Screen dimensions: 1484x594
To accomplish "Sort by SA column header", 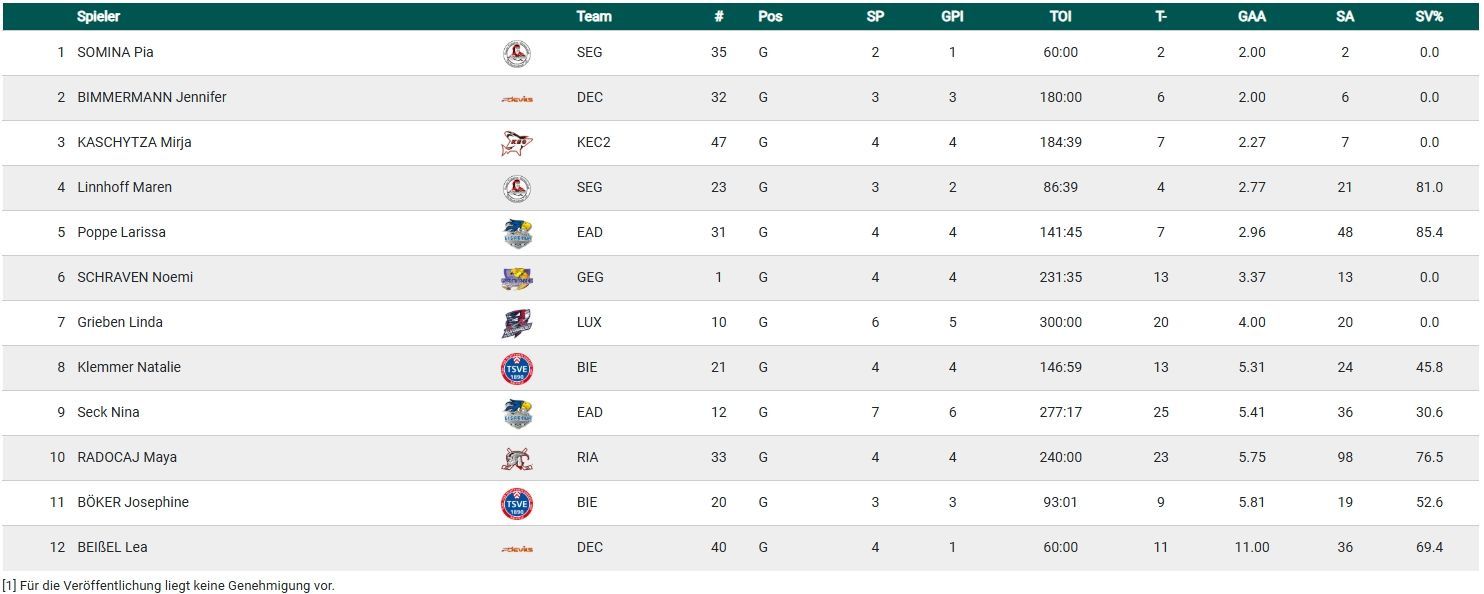I will (x=1345, y=16).
